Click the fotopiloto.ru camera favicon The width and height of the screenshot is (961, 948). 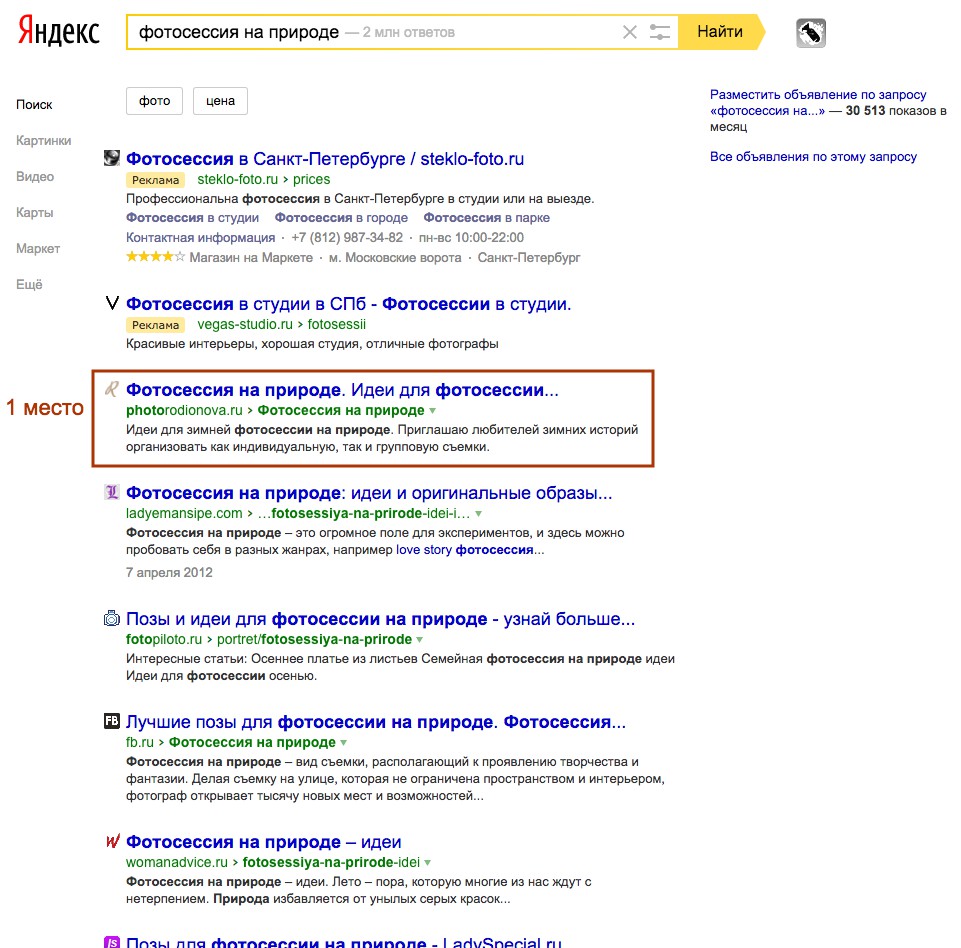point(112,618)
